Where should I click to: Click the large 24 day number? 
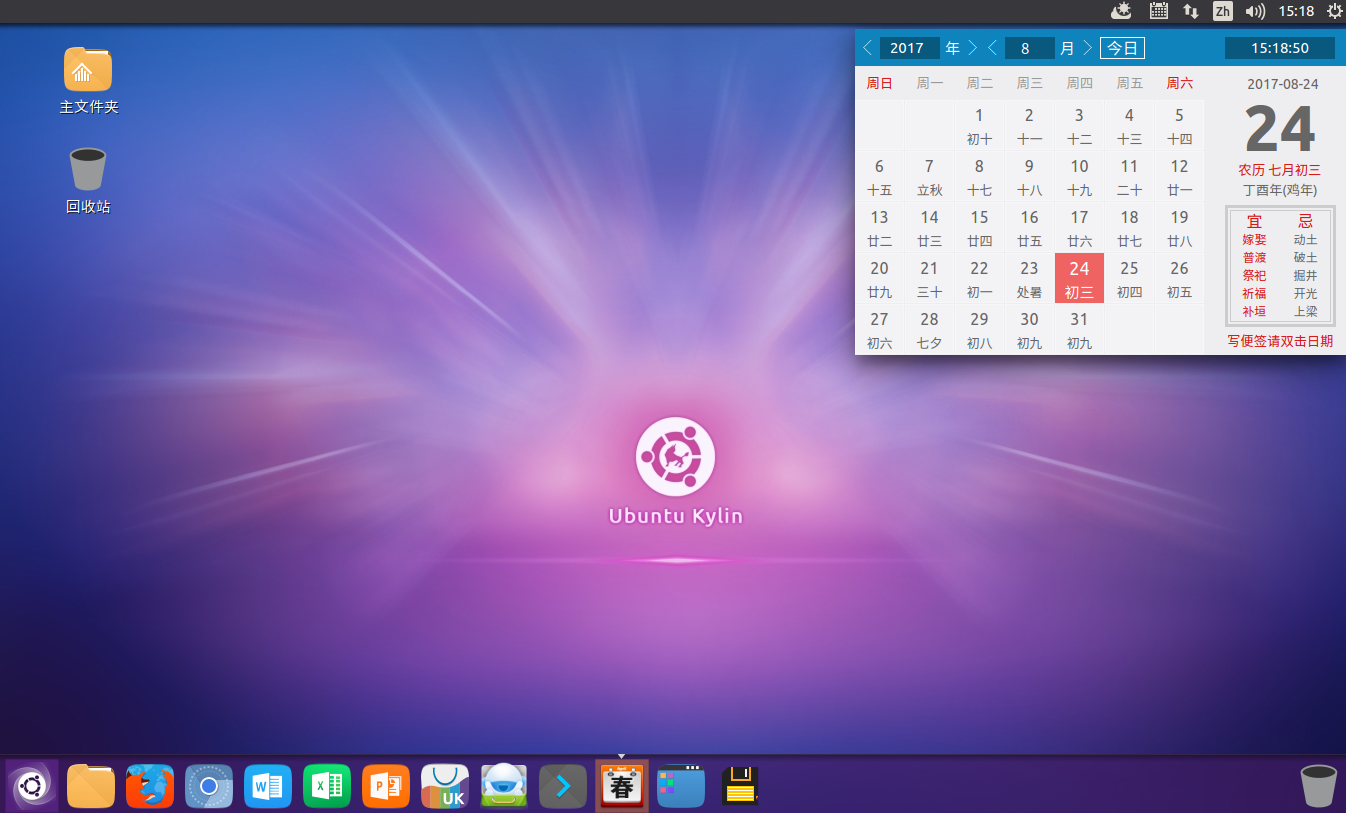click(1280, 128)
